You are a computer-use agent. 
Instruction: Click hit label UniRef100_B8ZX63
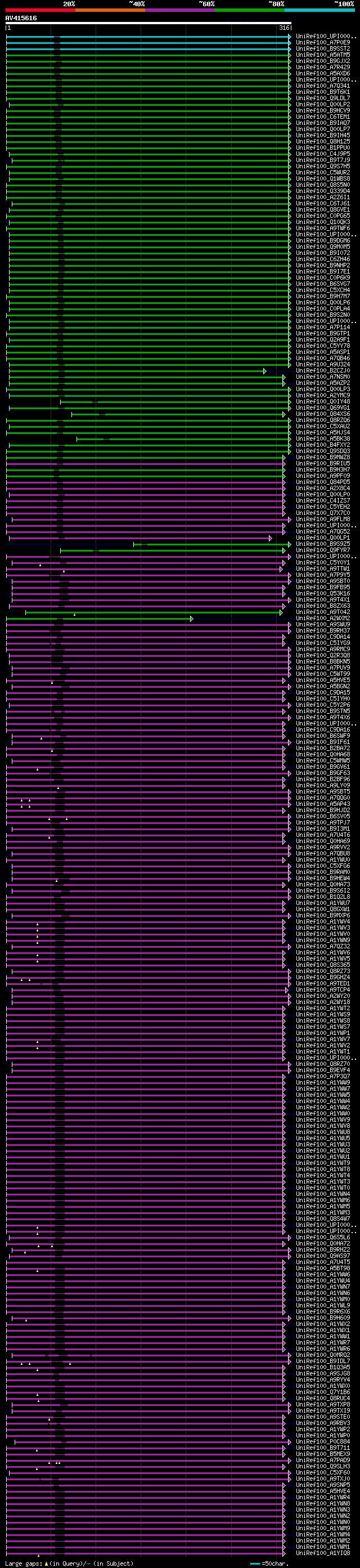point(323,606)
